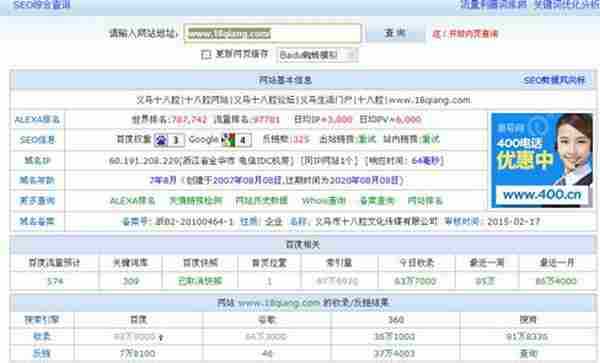Click the green Baidu snapshot status link

pyautogui.click(x=200, y=281)
